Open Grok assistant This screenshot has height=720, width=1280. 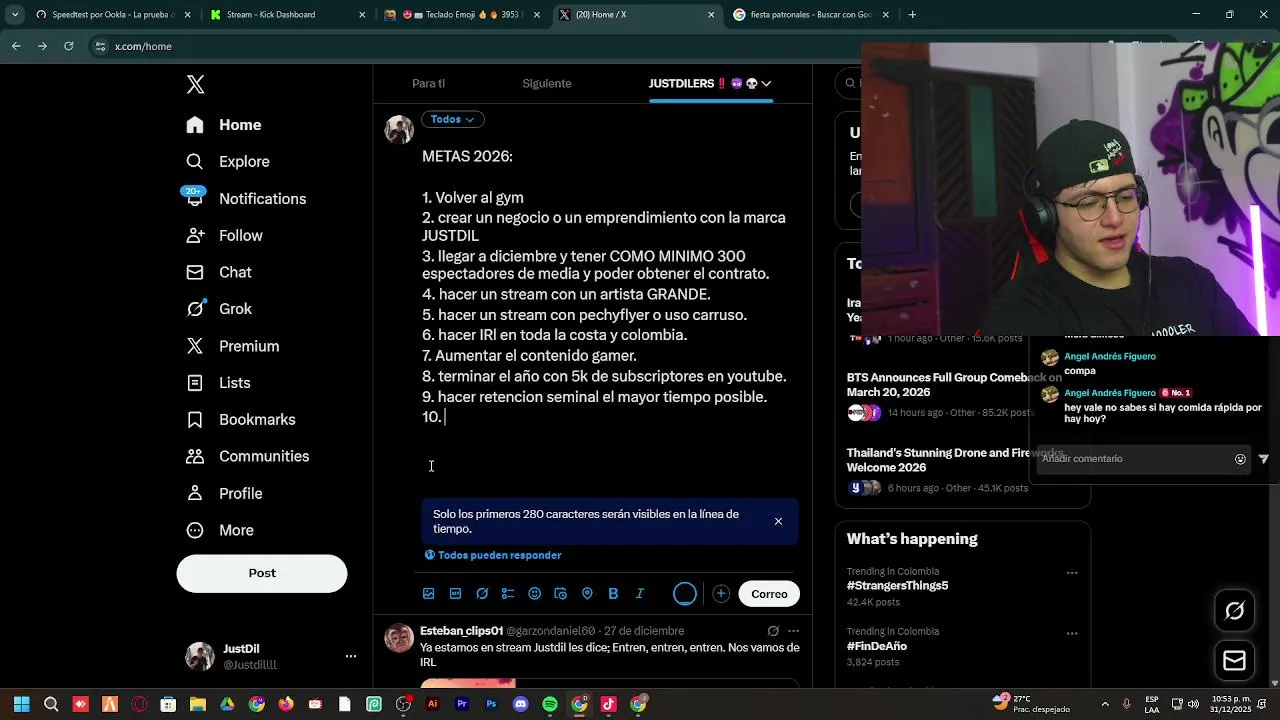219,309
